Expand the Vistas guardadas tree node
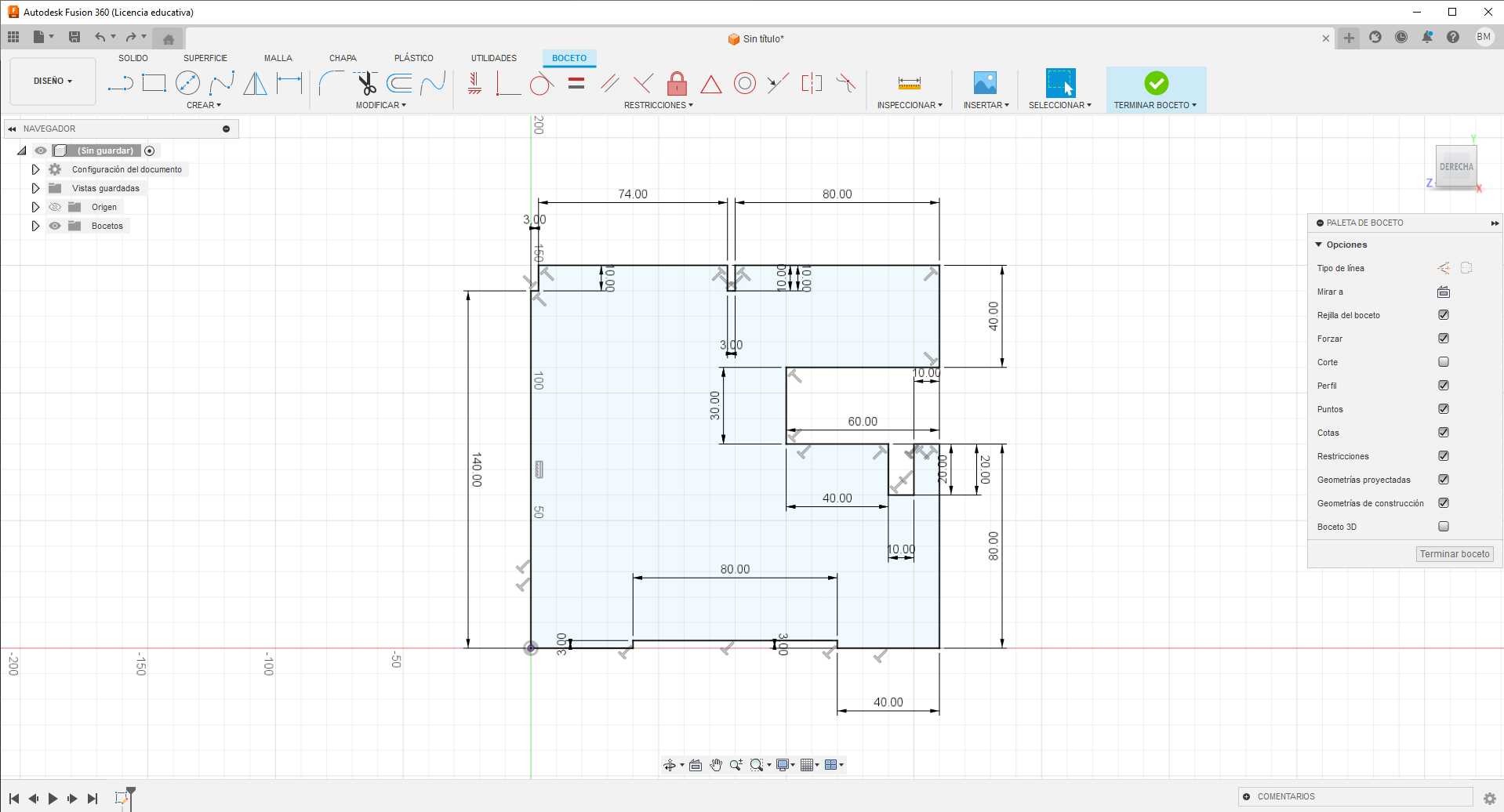This screenshot has width=1504, height=812. click(x=35, y=188)
